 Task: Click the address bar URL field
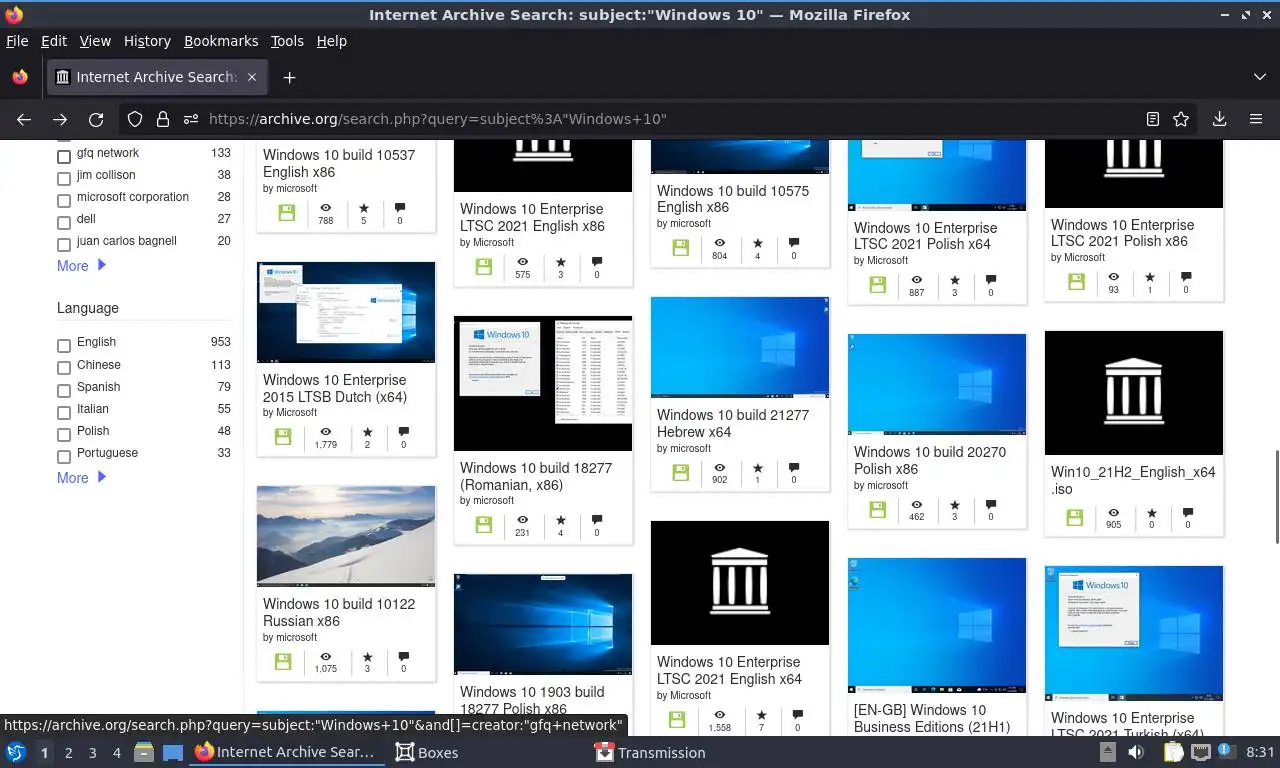pos(670,119)
